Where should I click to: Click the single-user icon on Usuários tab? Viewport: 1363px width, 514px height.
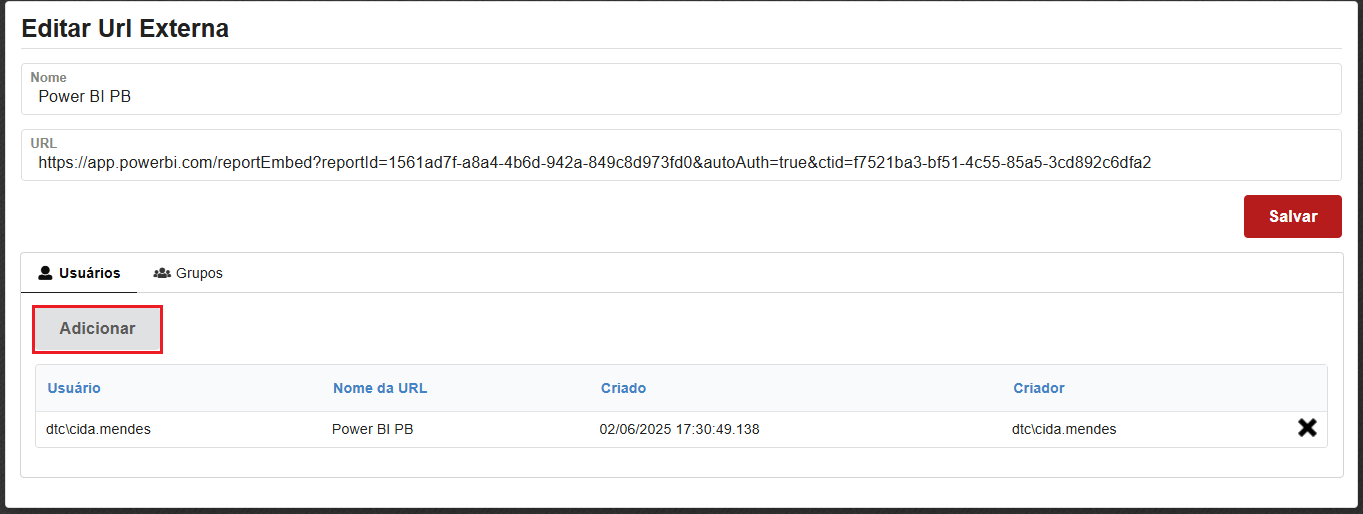click(x=45, y=273)
